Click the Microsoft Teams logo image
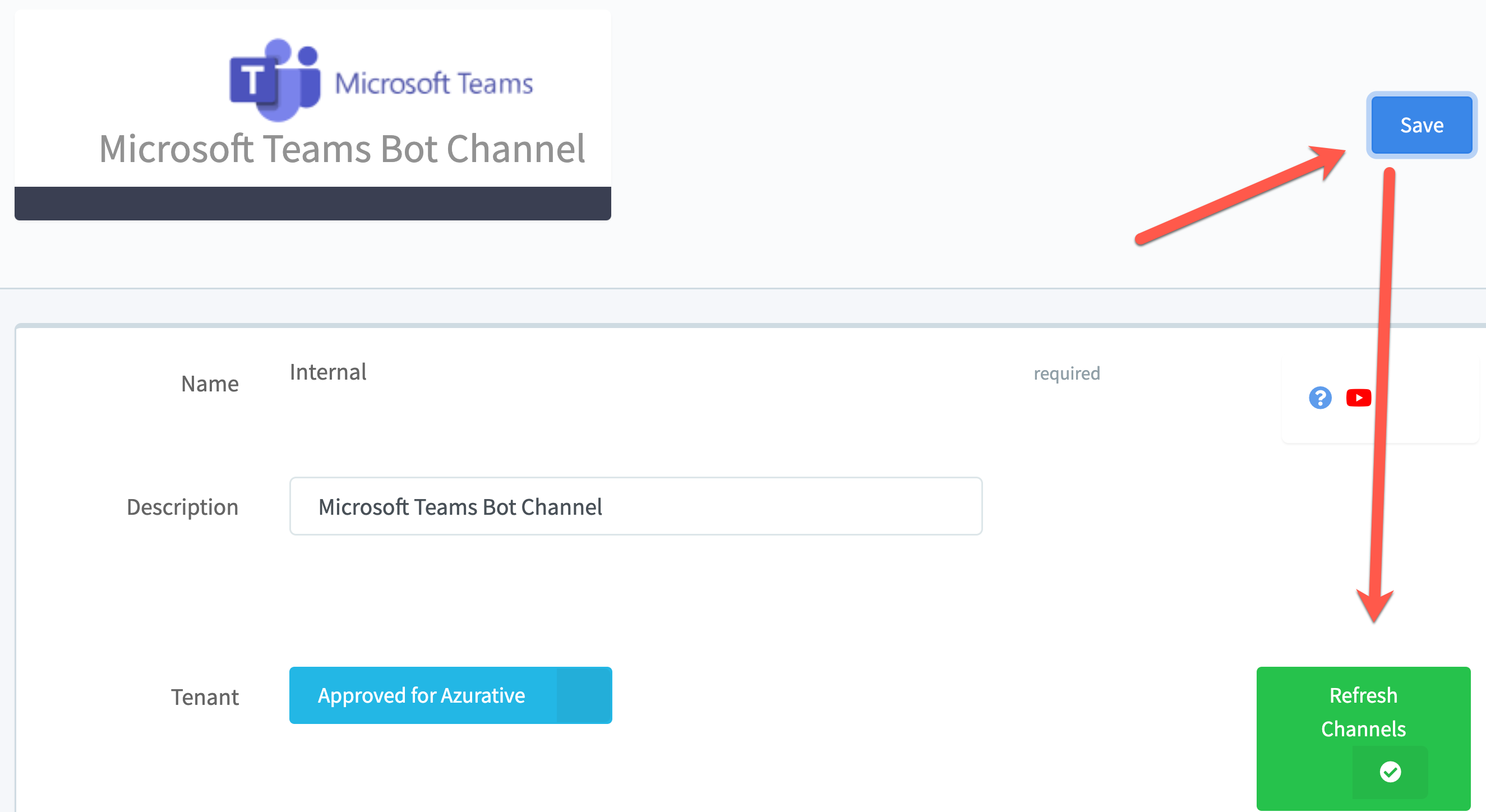 381,80
